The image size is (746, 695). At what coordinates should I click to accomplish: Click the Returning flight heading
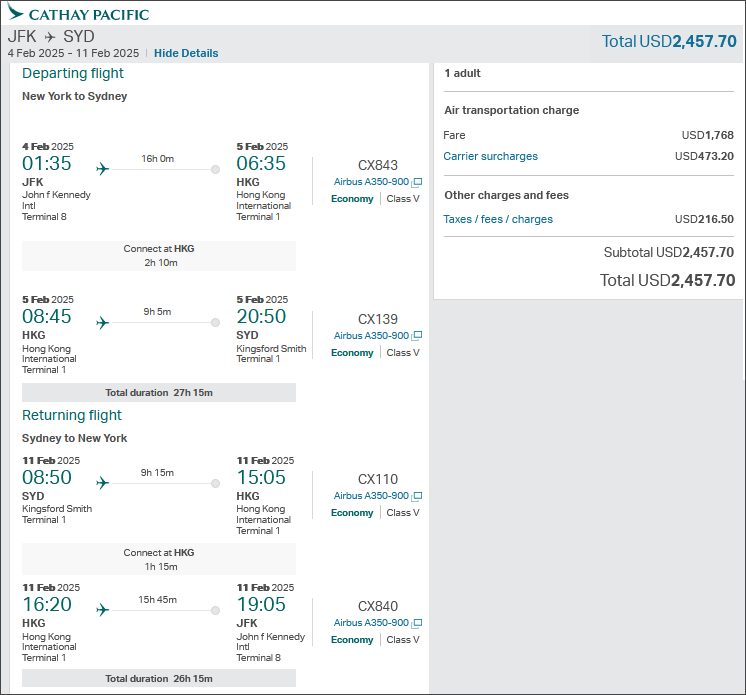click(72, 415)
